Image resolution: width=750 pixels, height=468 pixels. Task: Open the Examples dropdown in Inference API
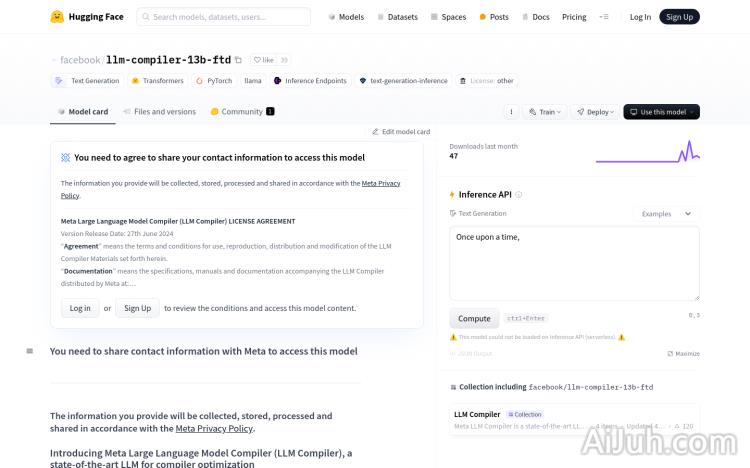click(666, 213)
